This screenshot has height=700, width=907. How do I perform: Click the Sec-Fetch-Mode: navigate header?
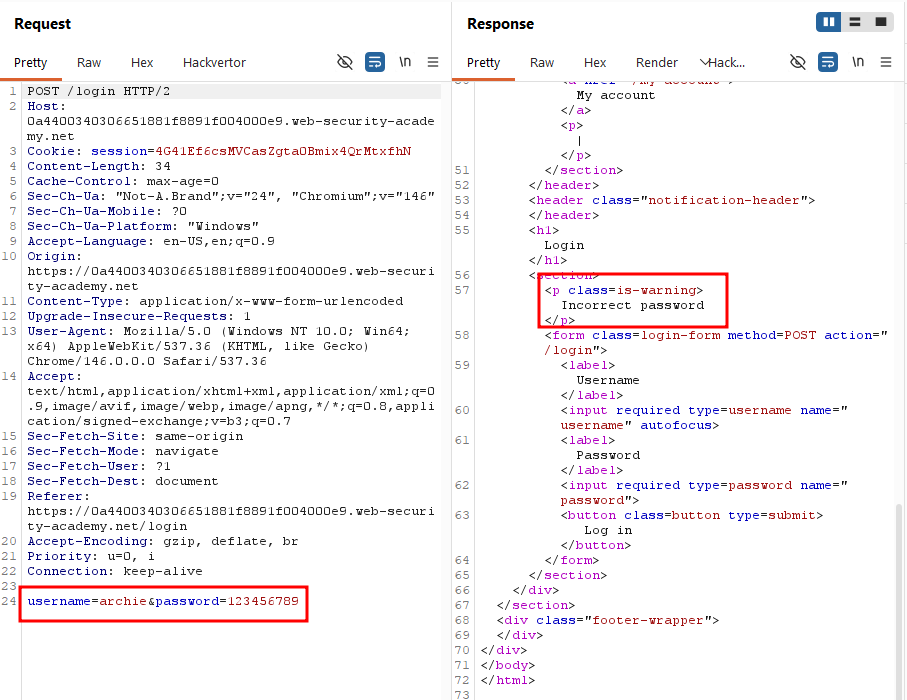click(123, 452)
